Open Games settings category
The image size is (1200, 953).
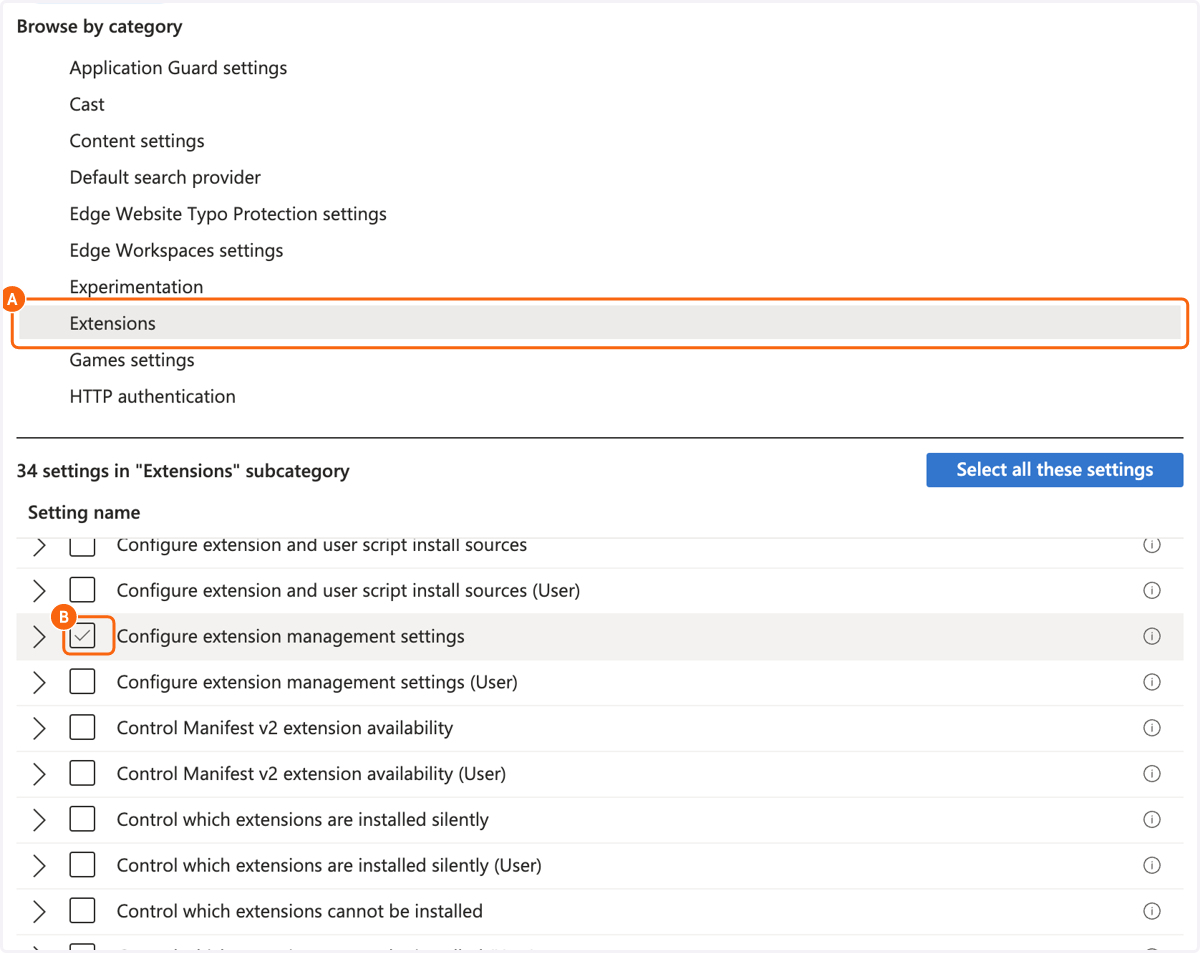pos(132,360)
